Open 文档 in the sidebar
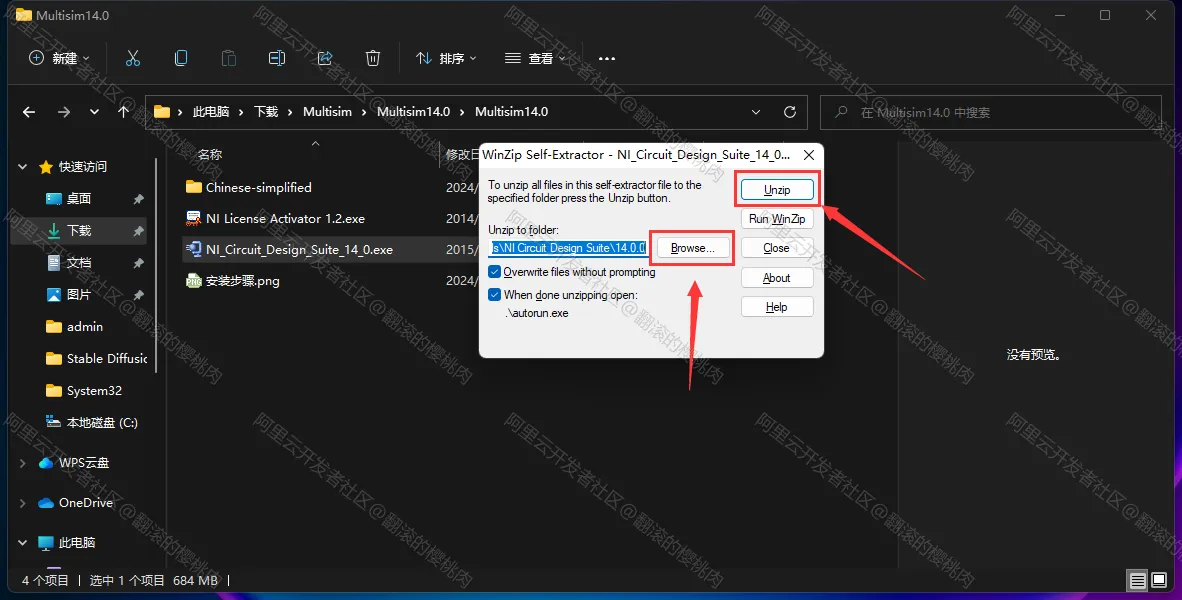This screenshot has height=600, width=1182. (x=79, y=262)
